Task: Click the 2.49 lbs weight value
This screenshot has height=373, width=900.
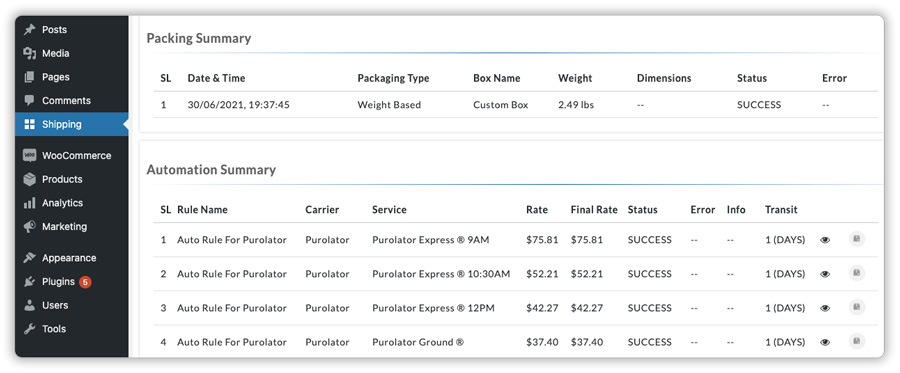Action: coord(576,105)
